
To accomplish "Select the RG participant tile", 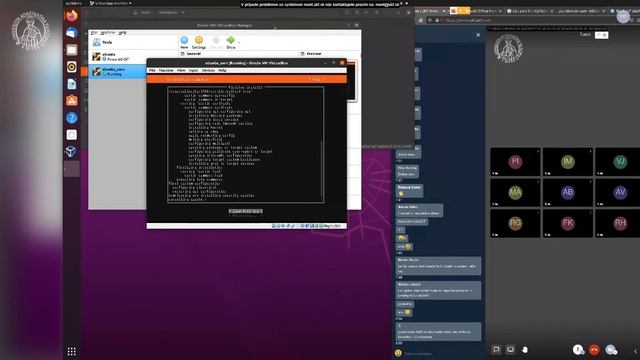I will [x=515, y=223].
